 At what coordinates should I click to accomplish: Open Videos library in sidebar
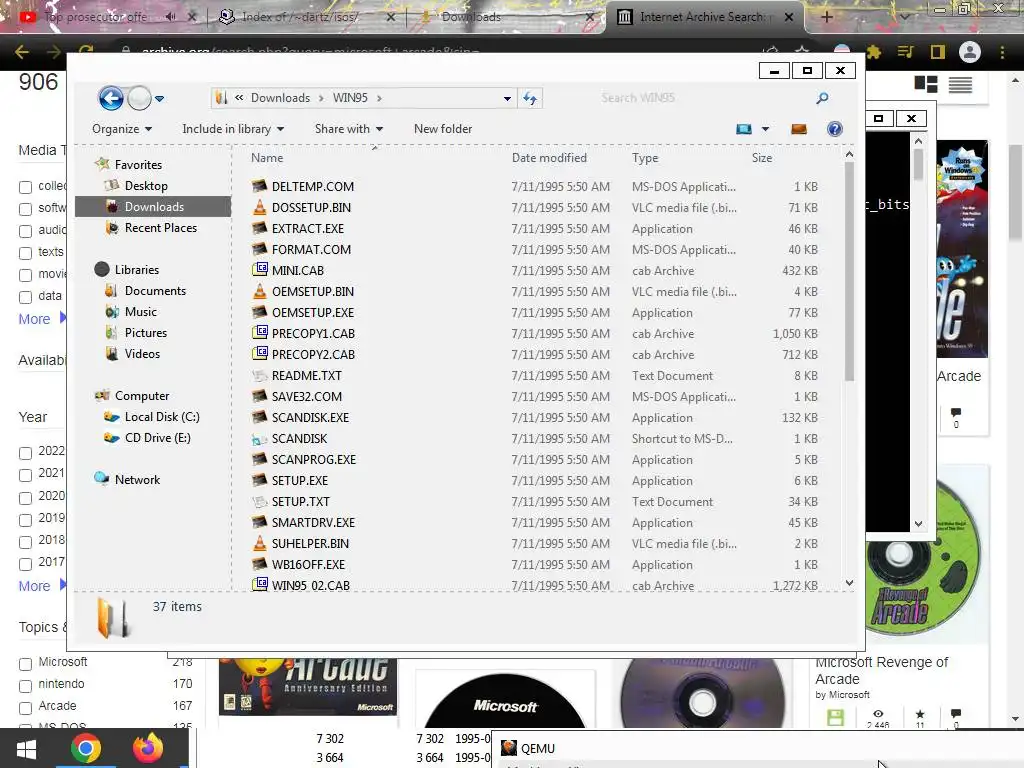pos(142,353)
